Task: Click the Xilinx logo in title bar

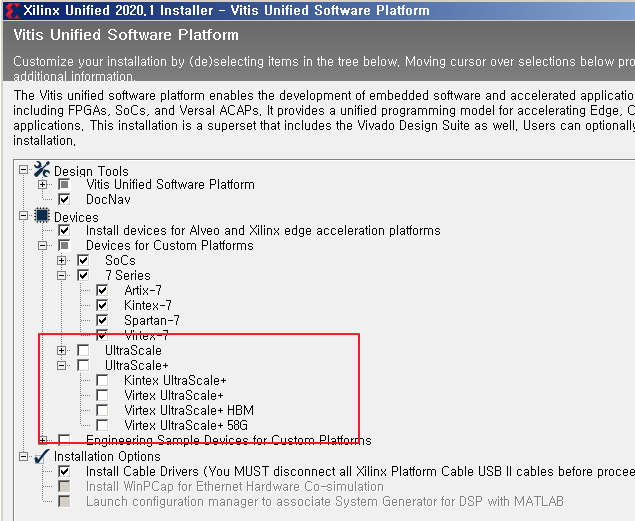Action: coord(11,10)
